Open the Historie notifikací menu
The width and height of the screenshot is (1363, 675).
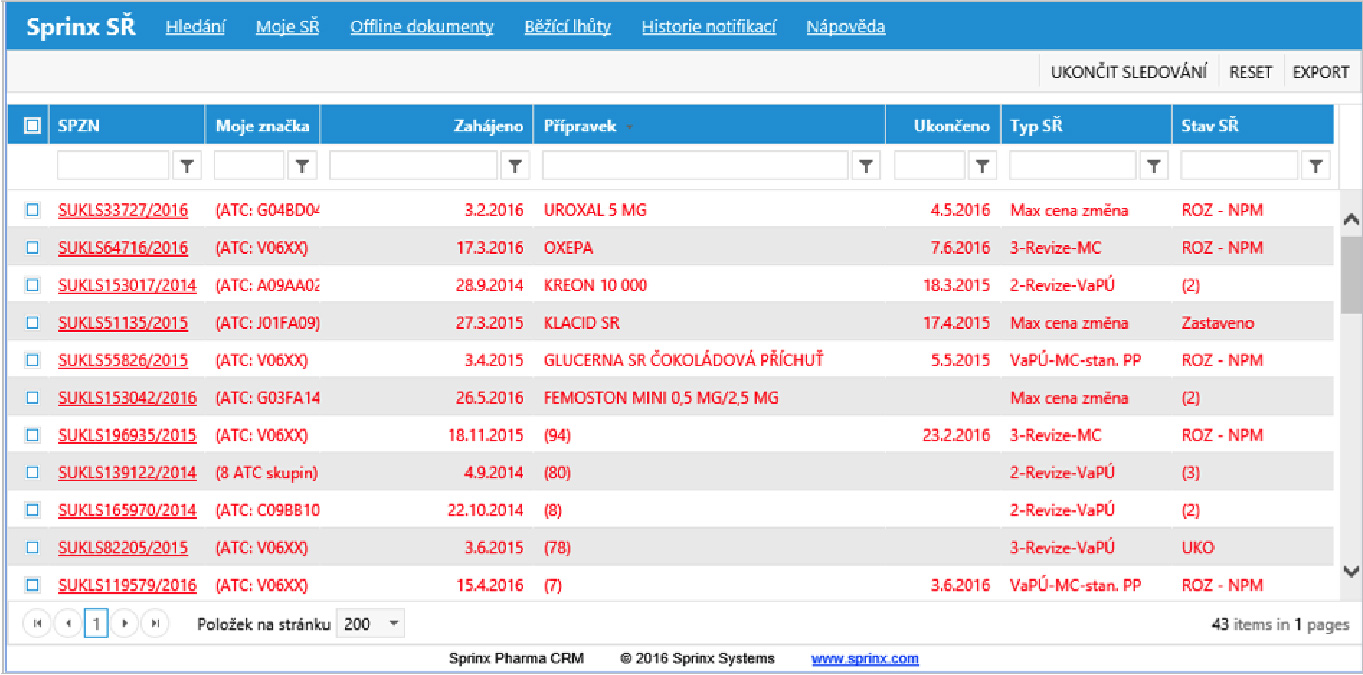pyautogui.click(x=708, y=27)
